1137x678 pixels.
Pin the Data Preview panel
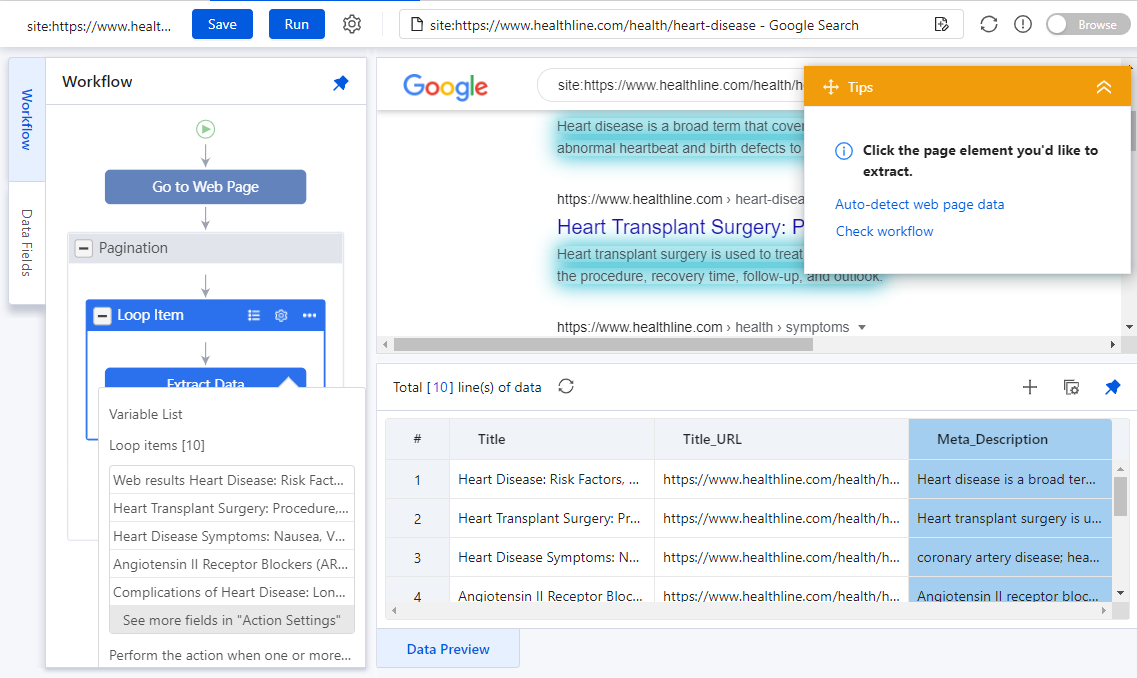1112,387
